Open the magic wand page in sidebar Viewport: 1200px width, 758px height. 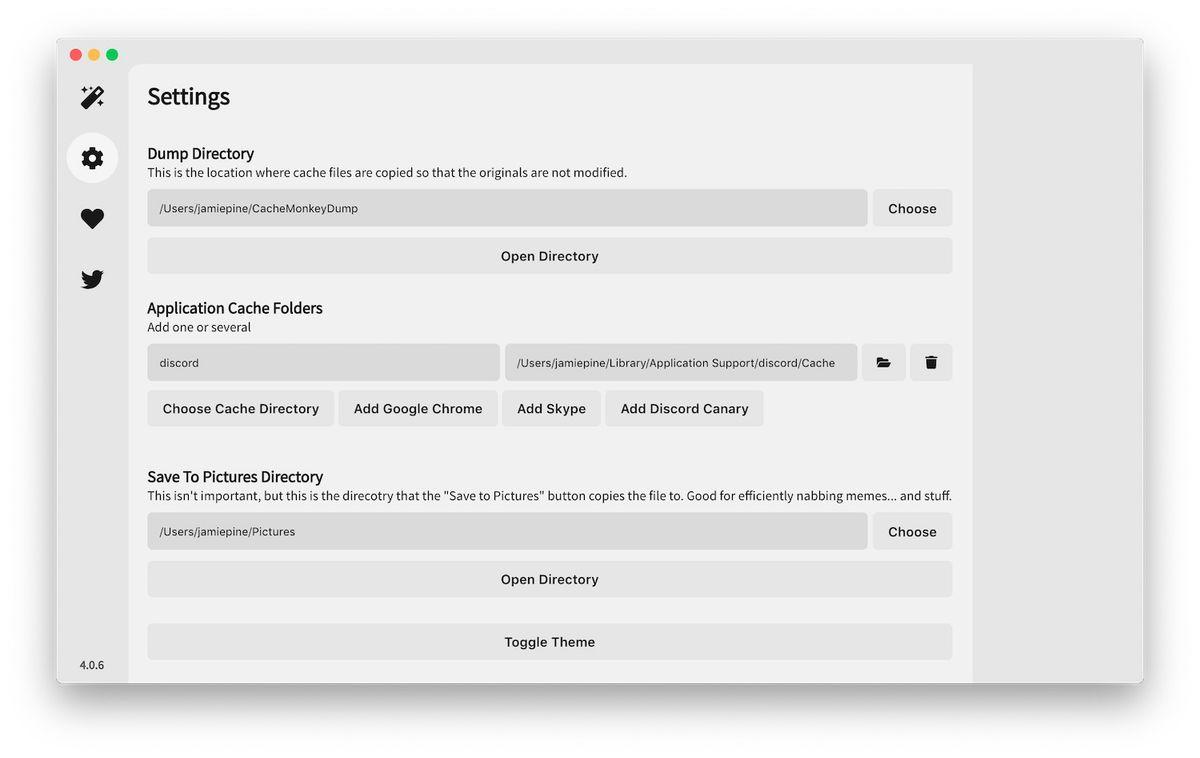pos(92,97)
